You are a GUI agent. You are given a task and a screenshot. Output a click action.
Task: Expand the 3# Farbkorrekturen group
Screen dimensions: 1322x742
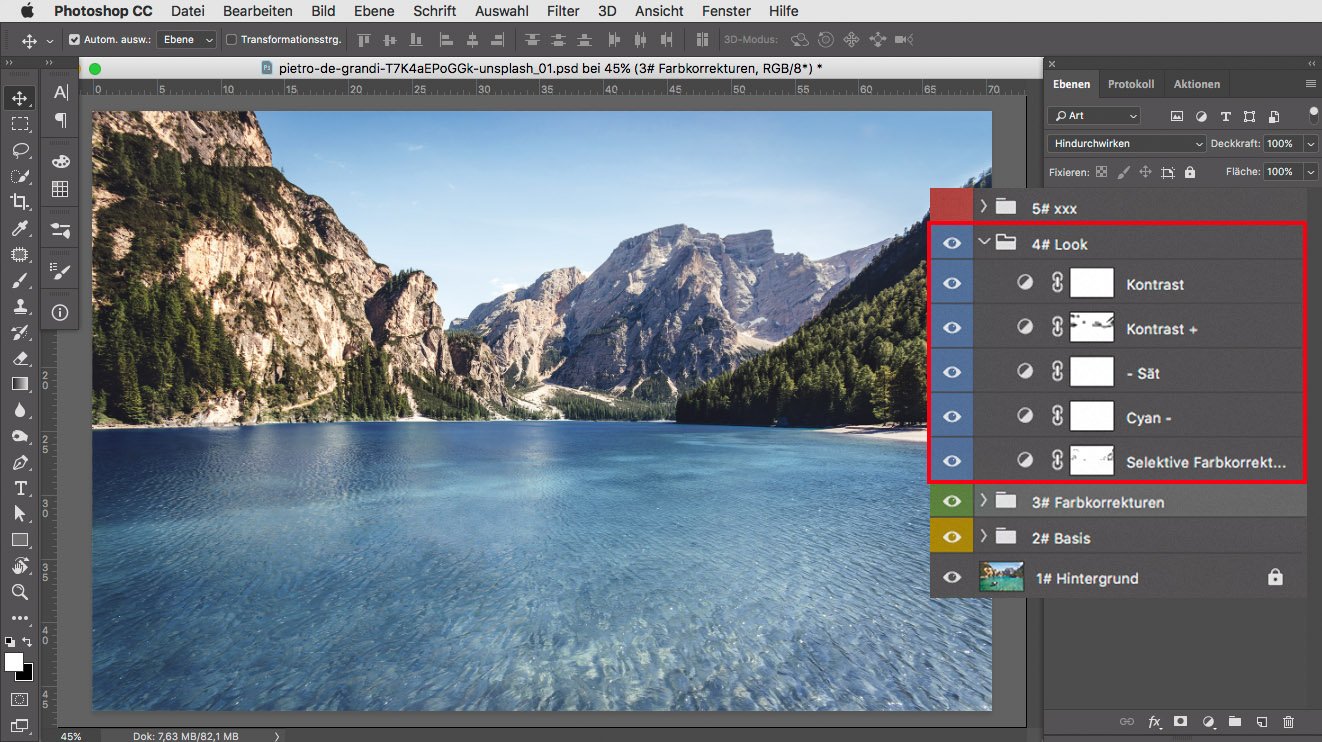click(984, 501)
